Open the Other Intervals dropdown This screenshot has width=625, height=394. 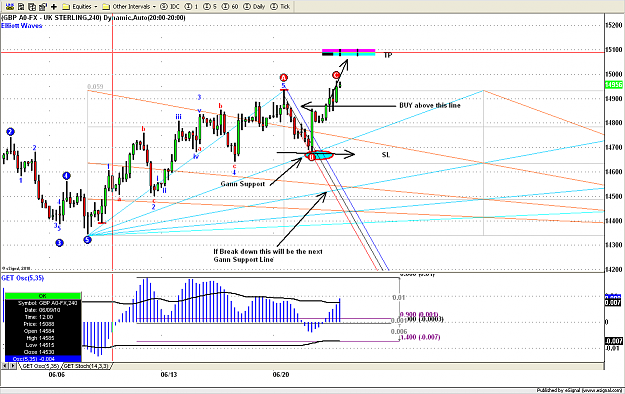click(129, 6)
